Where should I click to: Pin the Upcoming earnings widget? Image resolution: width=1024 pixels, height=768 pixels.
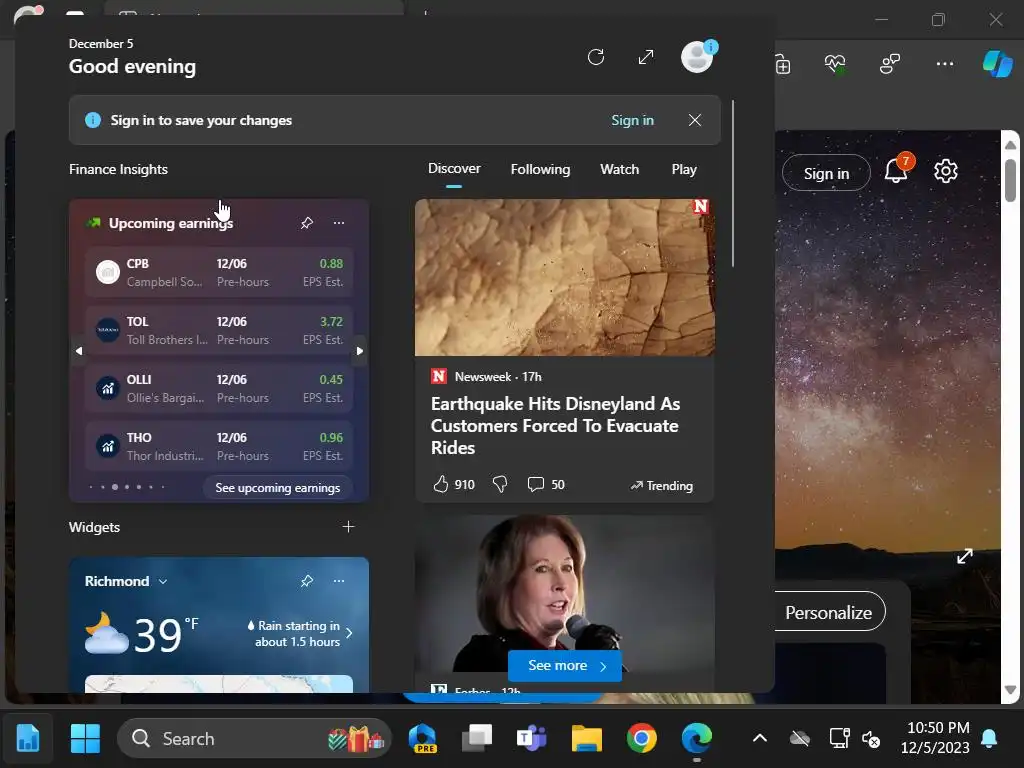307,223
